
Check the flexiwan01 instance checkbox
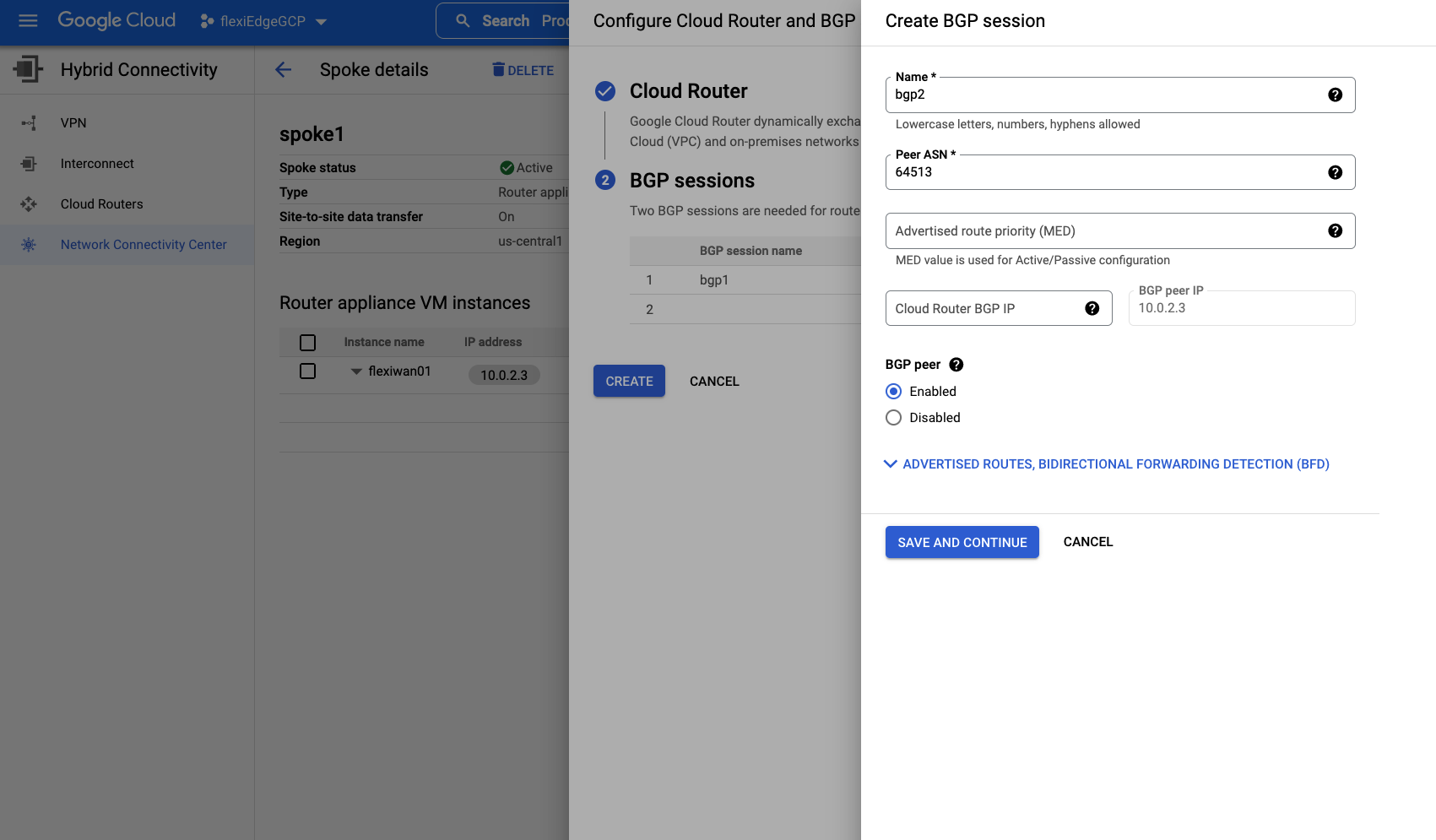click(x=307, y=371)
